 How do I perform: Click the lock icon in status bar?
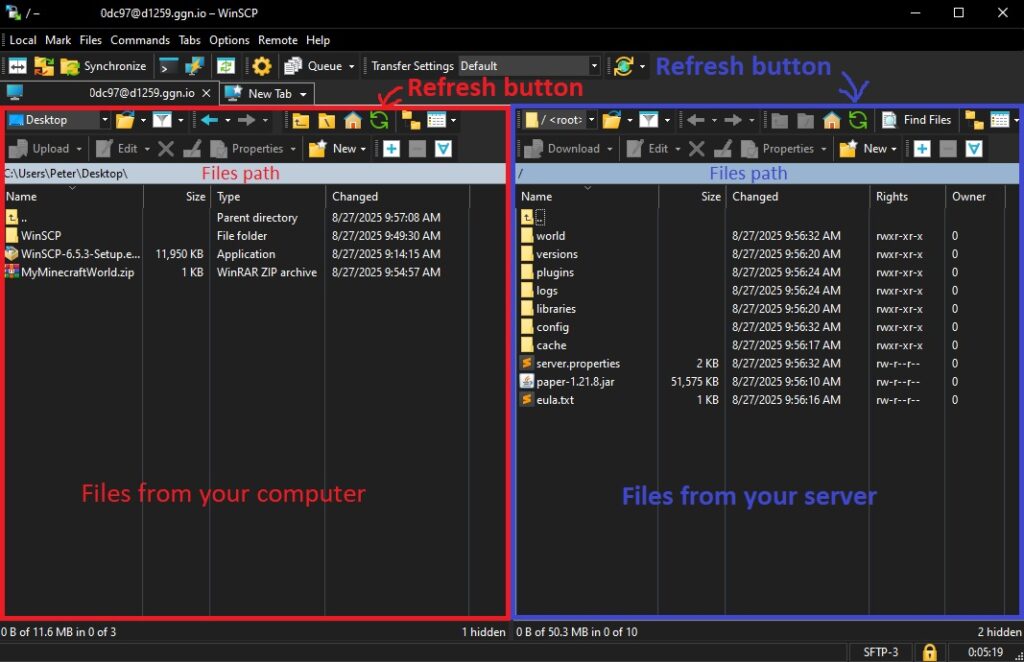click(929, 652)
